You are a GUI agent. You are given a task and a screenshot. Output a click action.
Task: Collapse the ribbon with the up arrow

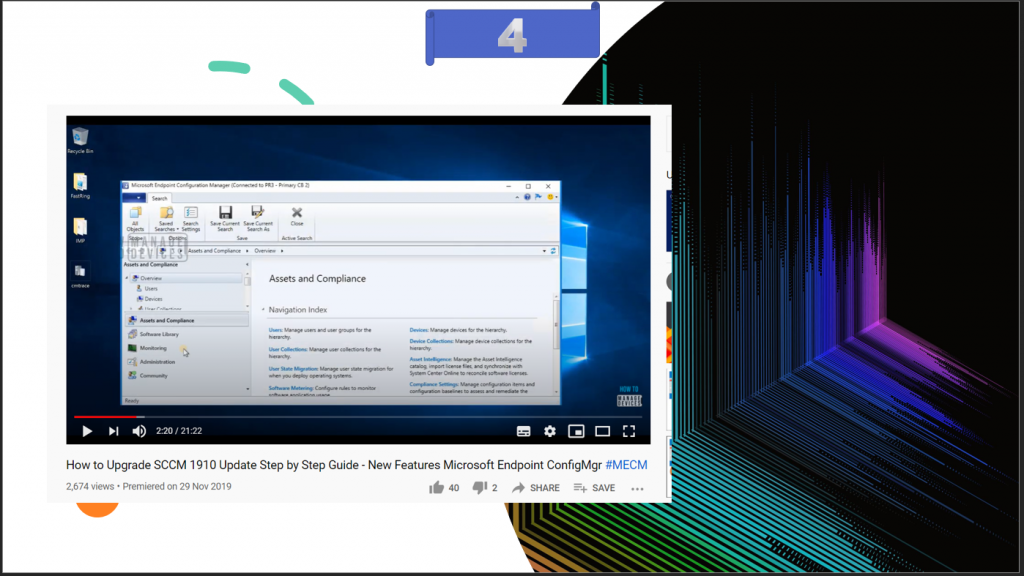point(517,197)
